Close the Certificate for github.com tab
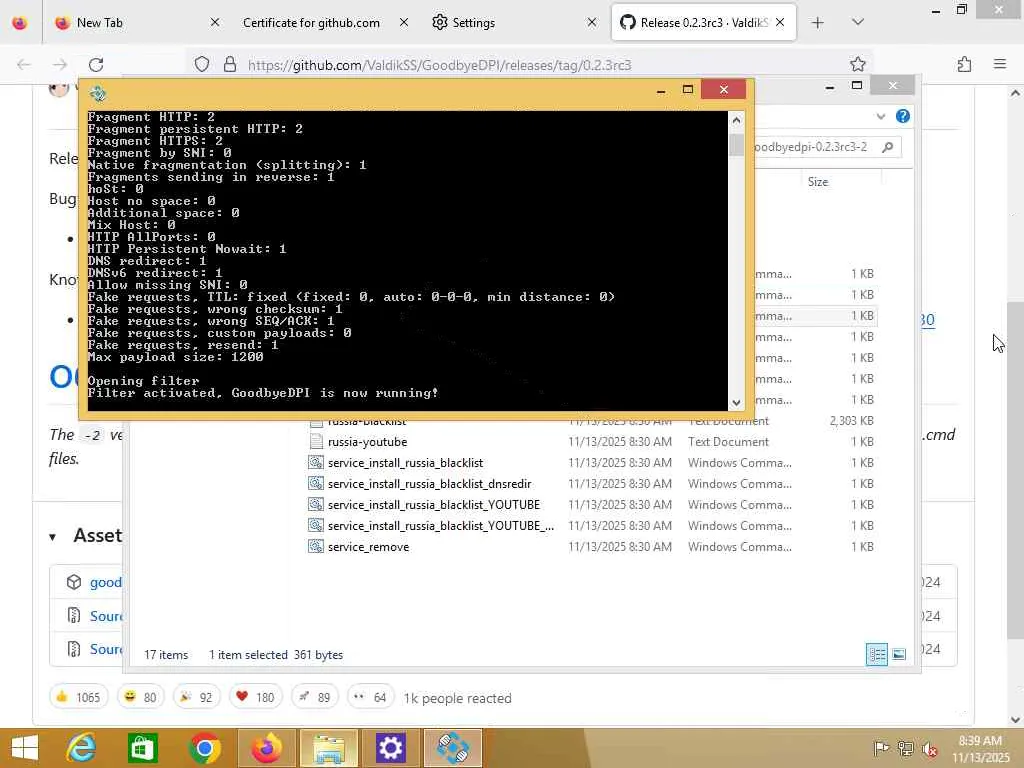 click(x=404, y=22)
